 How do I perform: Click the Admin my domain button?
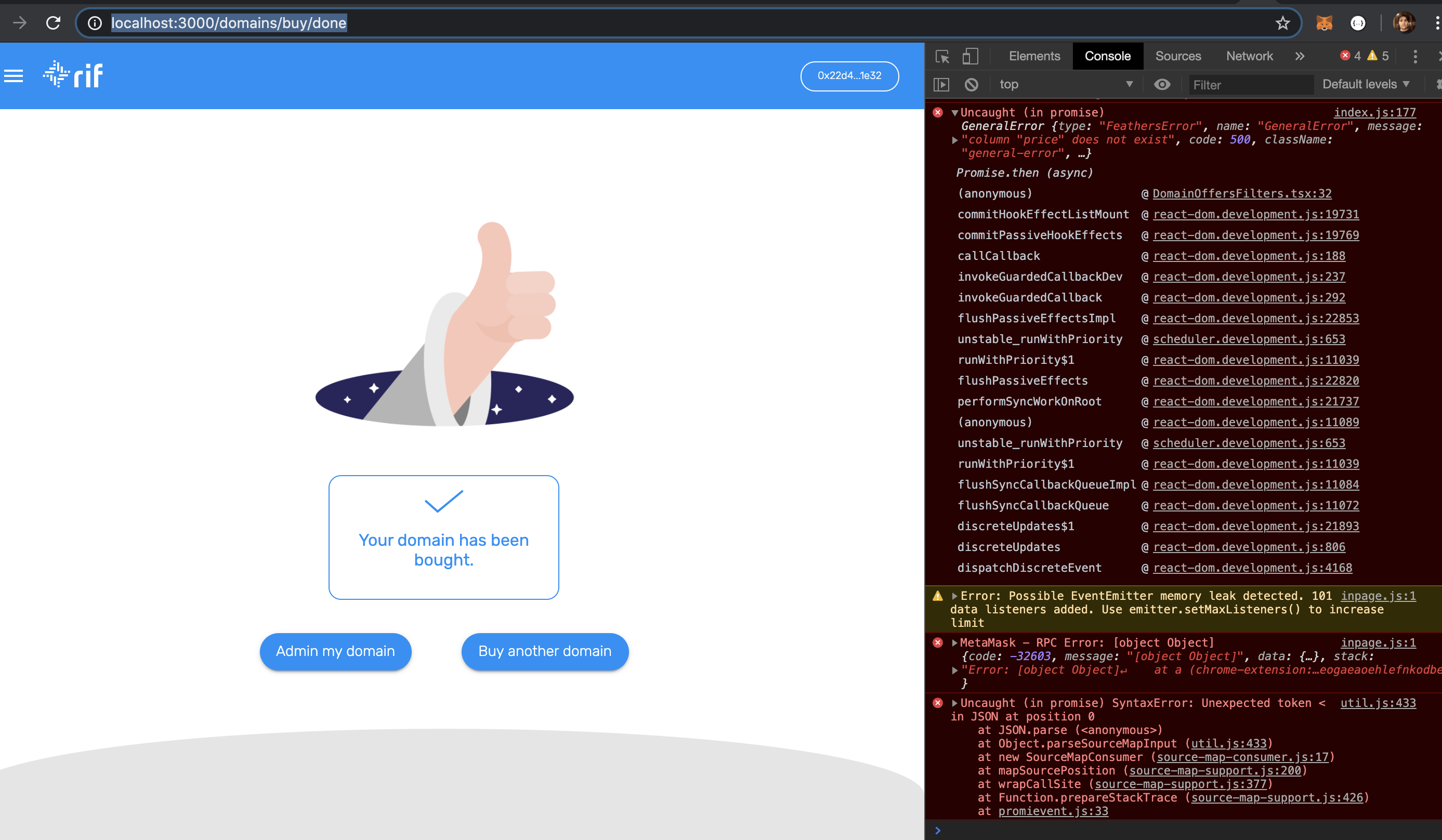(335, 651)
